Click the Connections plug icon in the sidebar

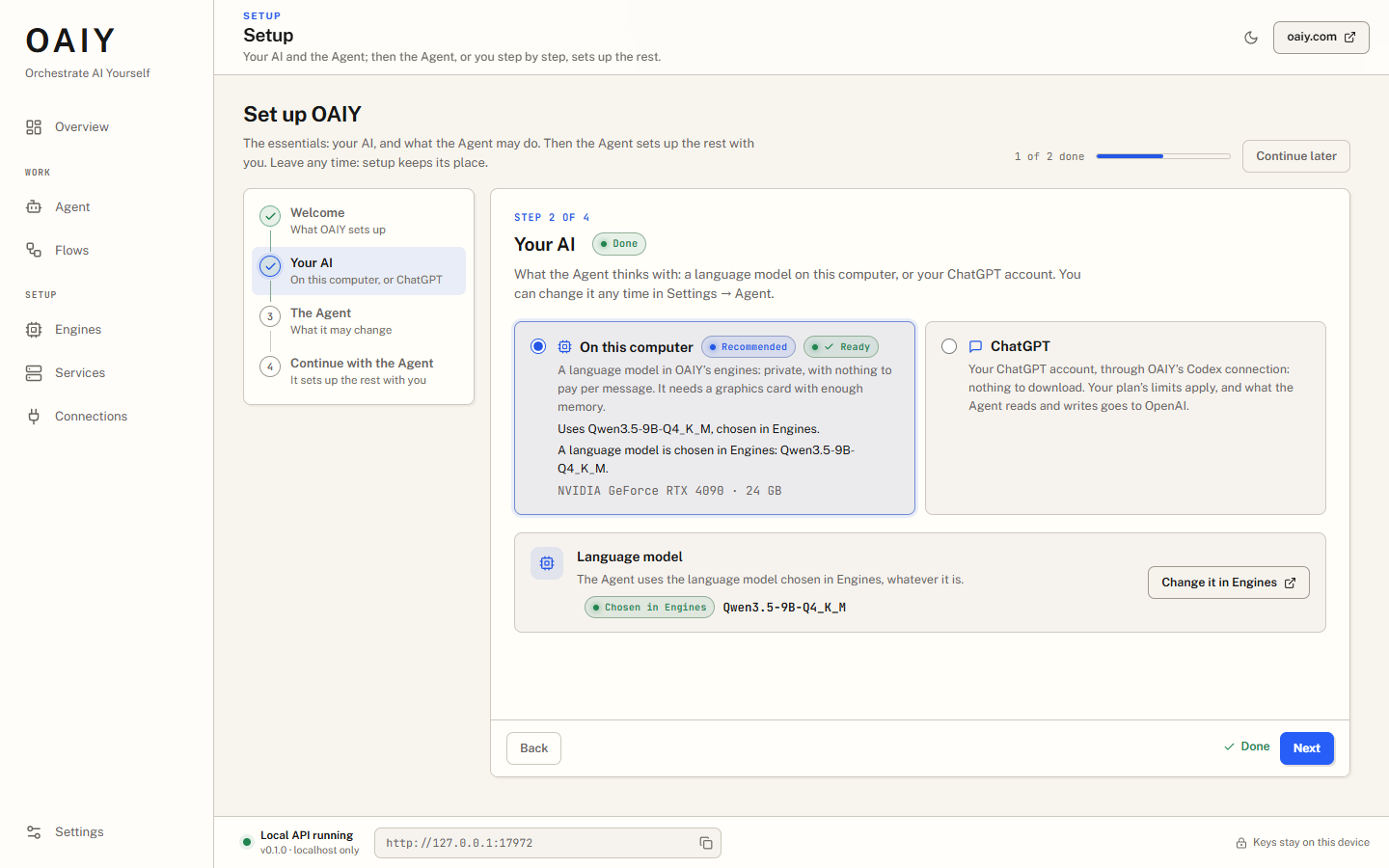(x=34, y=417)
